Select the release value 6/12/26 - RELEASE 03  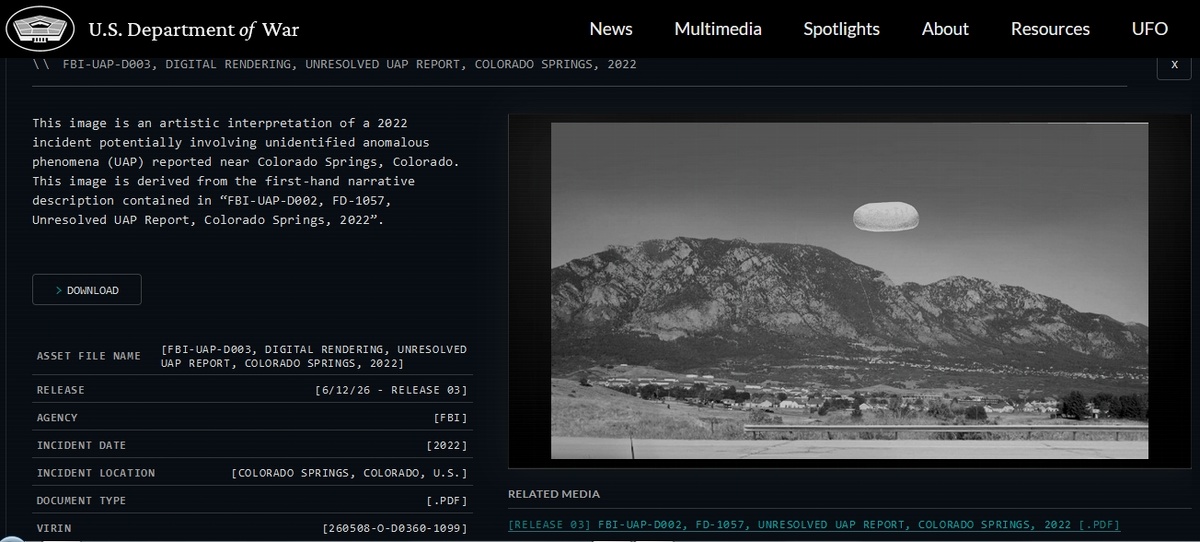click(391, 390)
